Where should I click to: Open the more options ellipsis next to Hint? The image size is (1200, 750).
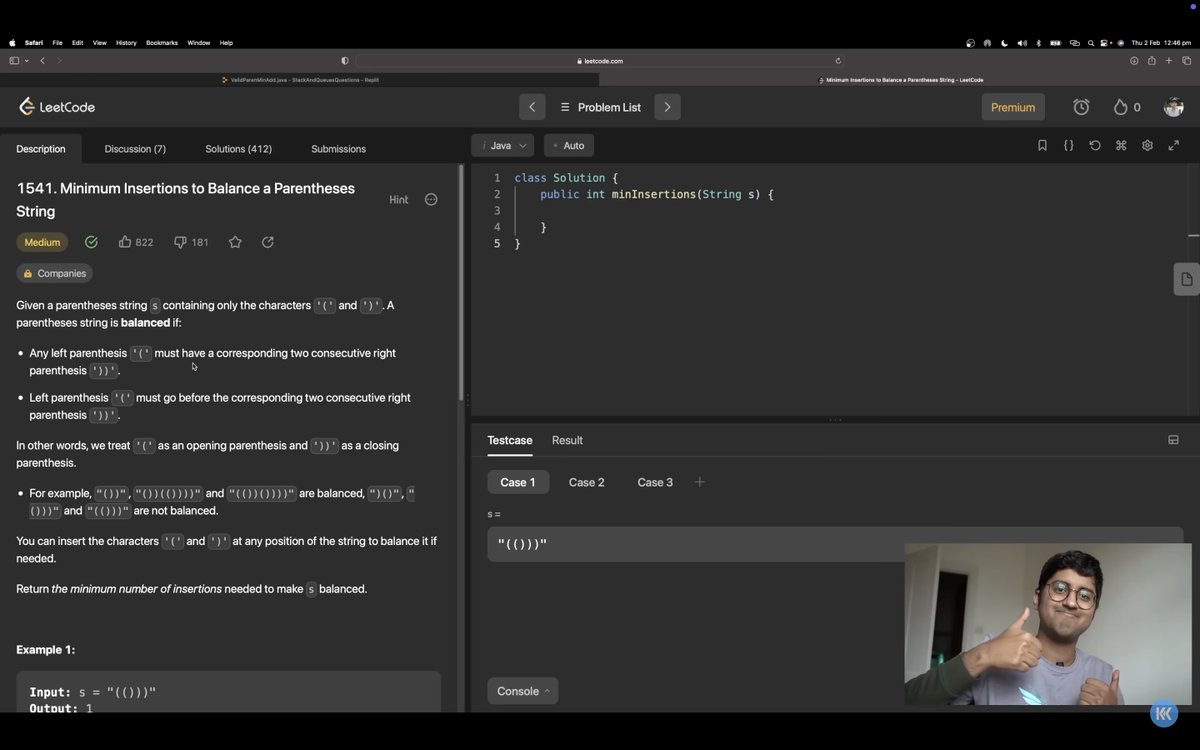tap(431, 199)
